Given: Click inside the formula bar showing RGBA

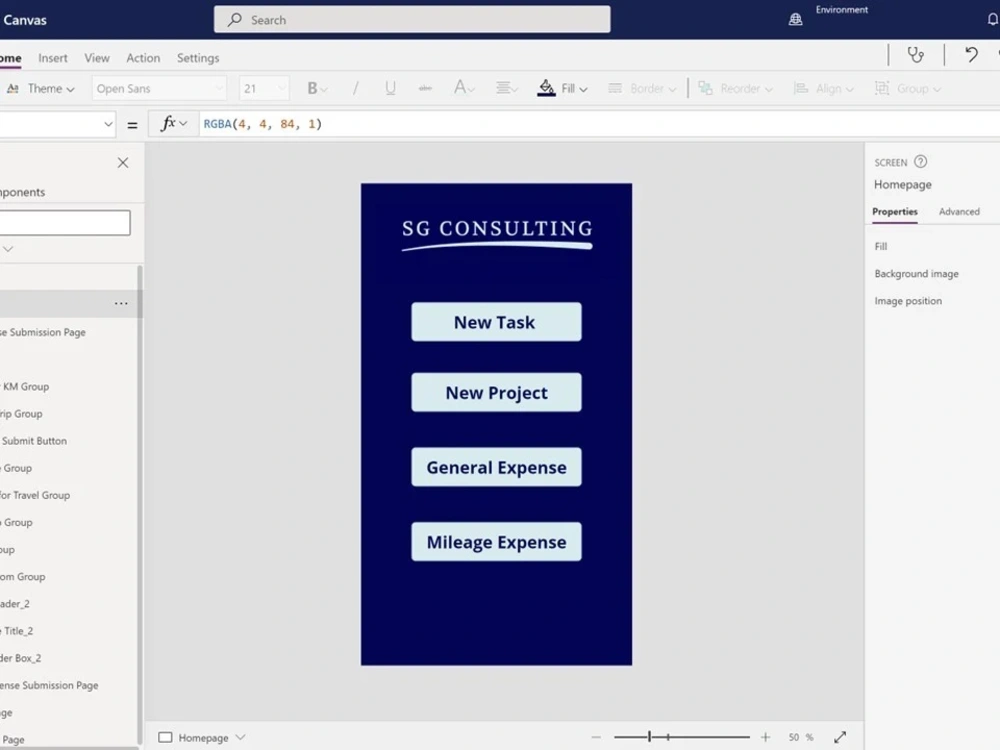Looking at the screenshot, I should (x=260, y=123).
